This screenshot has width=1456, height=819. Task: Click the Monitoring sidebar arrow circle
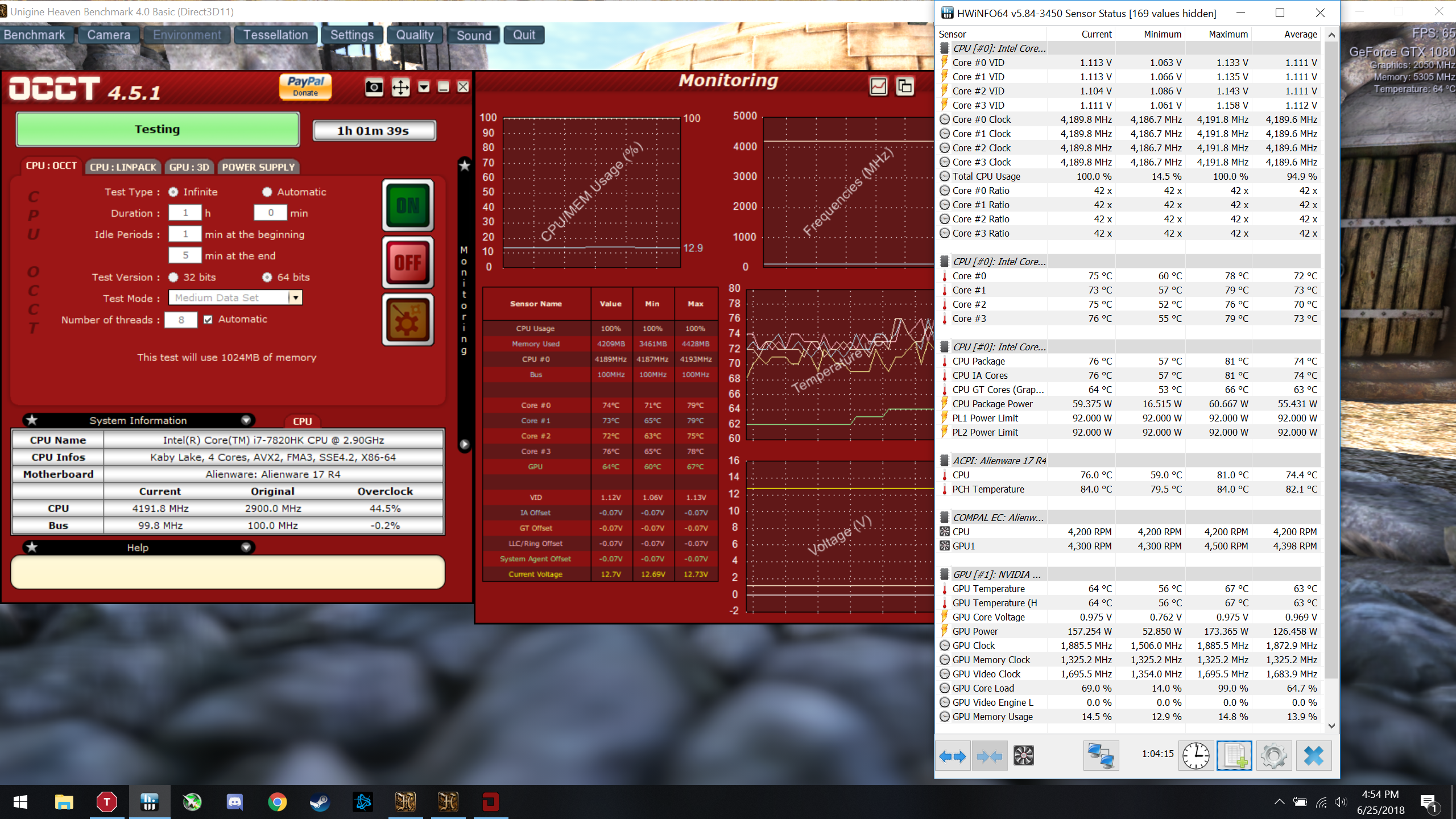click(465, 444)
